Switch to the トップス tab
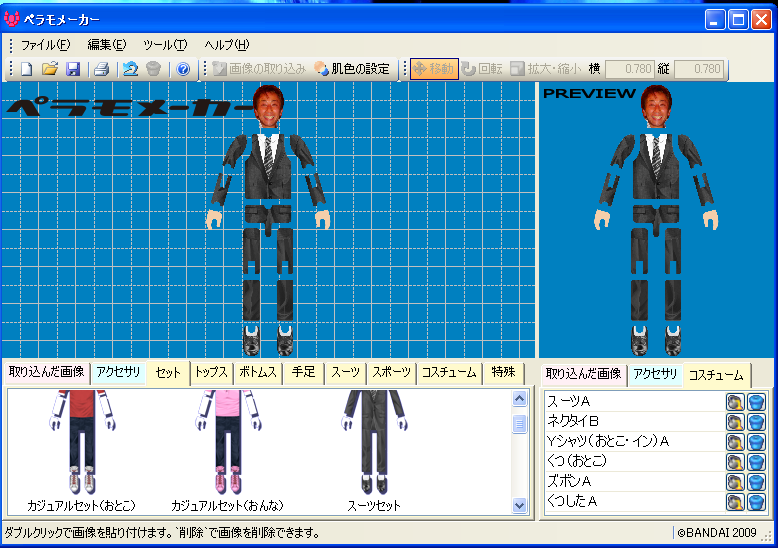Screen dimensions: 778x548 click(211, 372)
